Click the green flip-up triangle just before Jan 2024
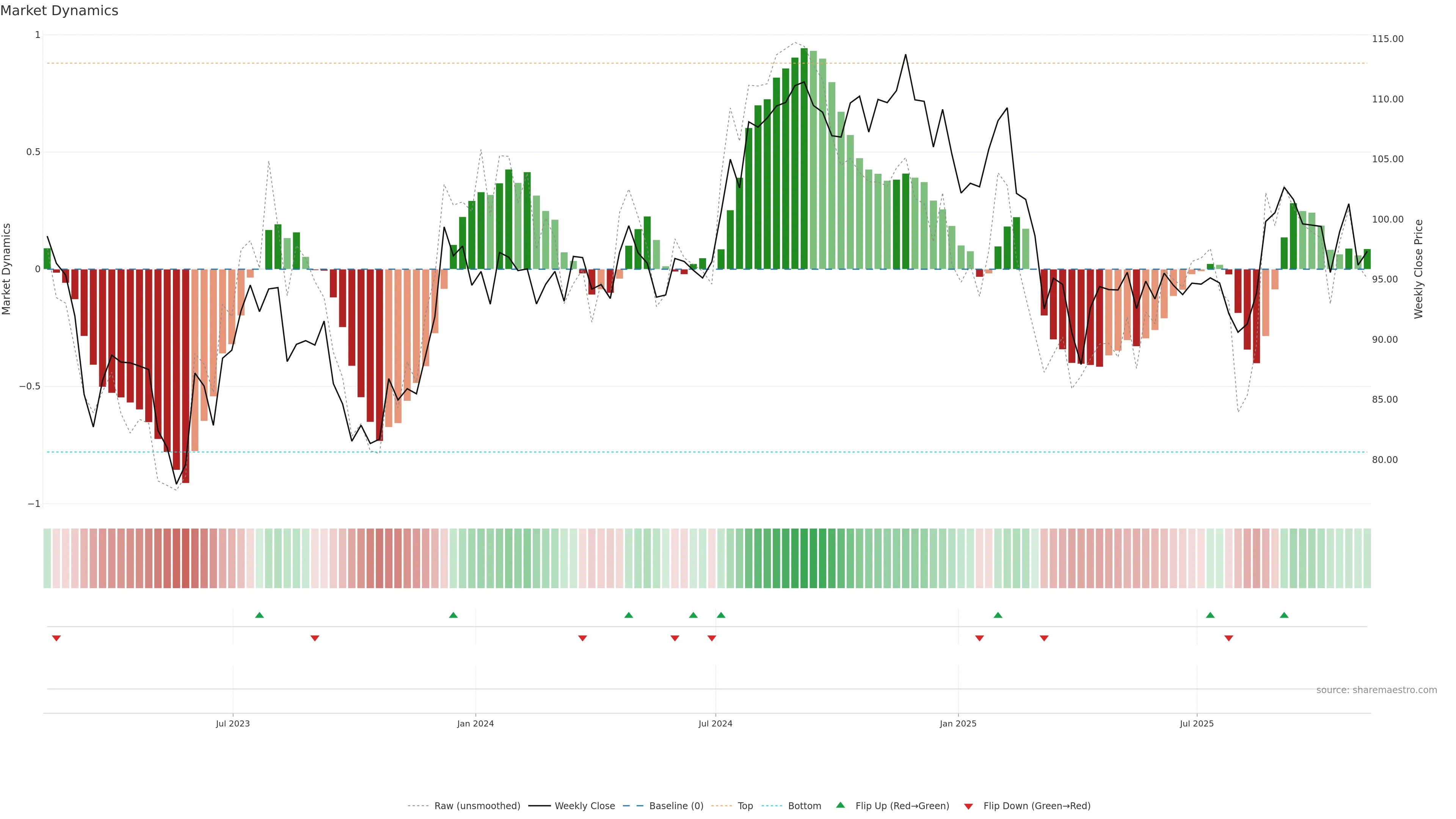Image resolution: width=1456 pixels, height=819 pixels. [453, 615]
